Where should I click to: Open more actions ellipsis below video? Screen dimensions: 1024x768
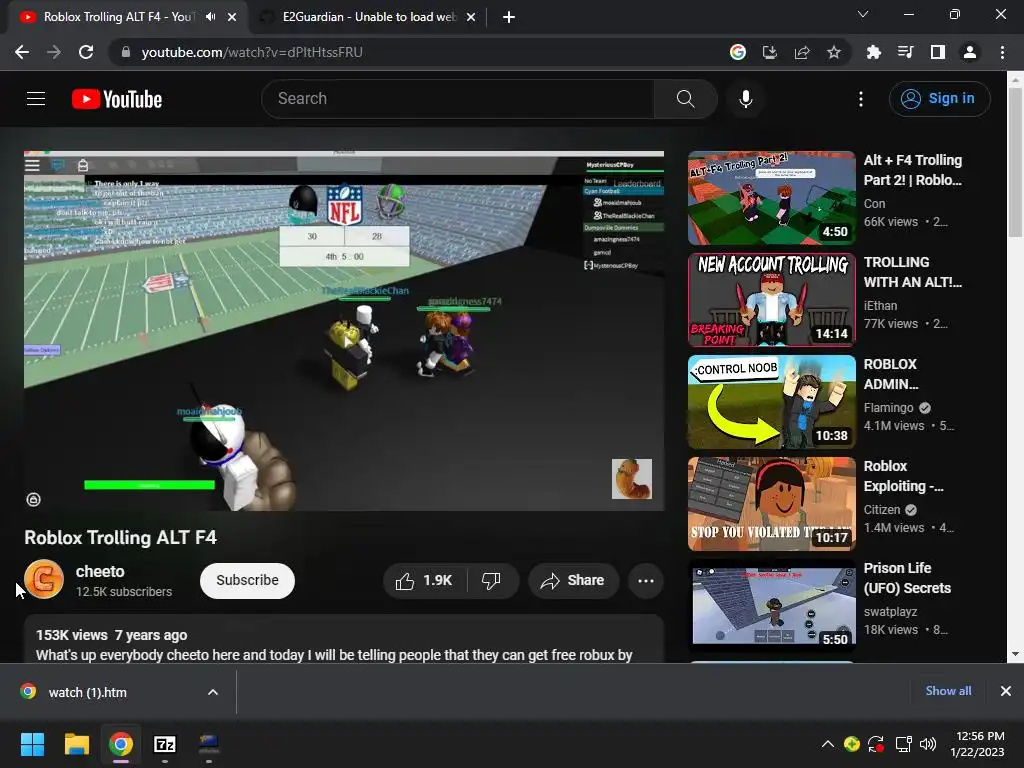(646, 581)
